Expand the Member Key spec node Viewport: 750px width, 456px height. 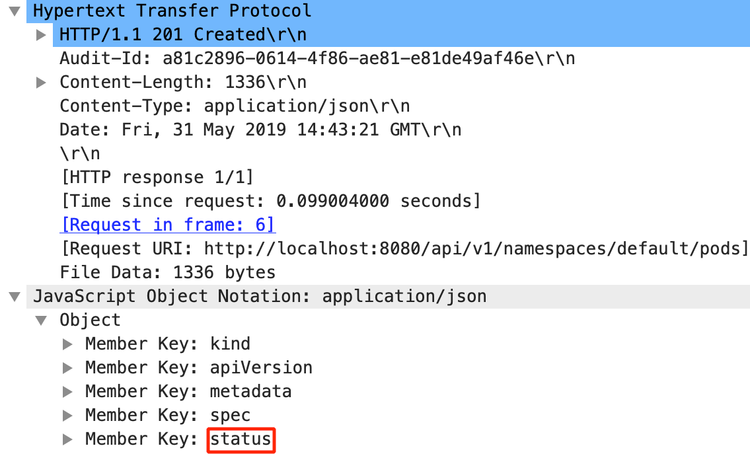coord(68,415)
